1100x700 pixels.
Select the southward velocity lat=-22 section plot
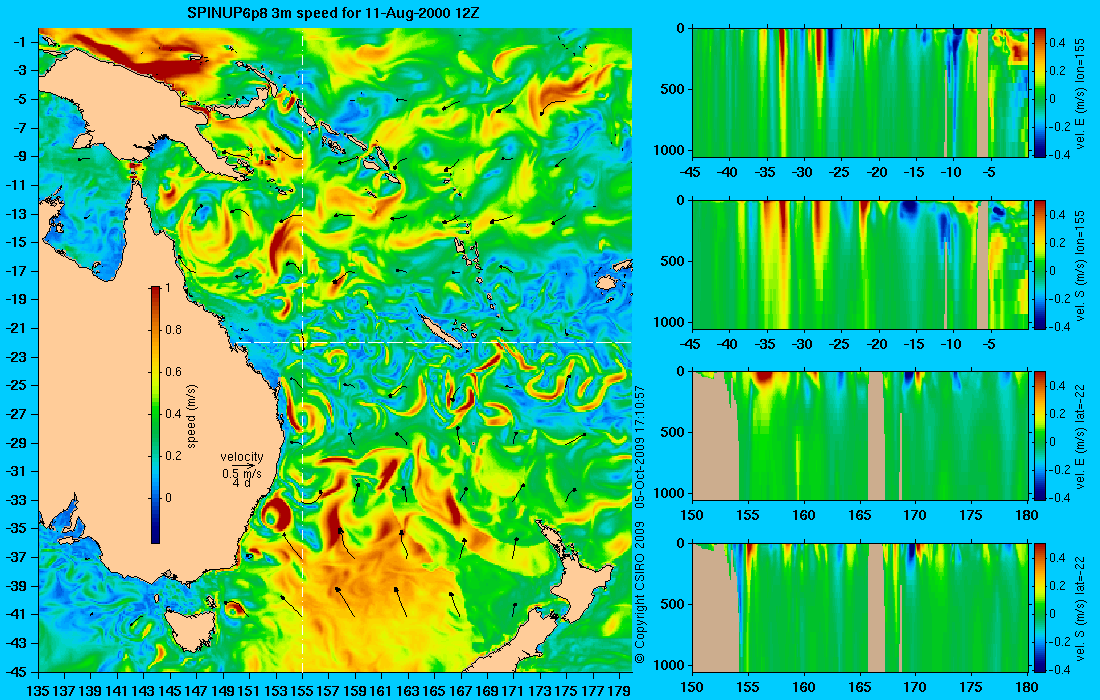860,607
